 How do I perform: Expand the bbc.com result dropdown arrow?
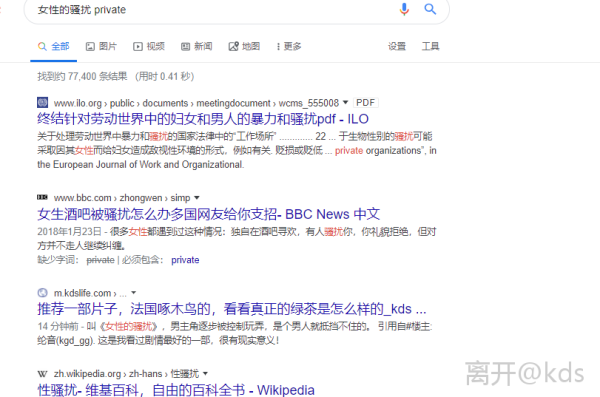[x=197, y=198]
